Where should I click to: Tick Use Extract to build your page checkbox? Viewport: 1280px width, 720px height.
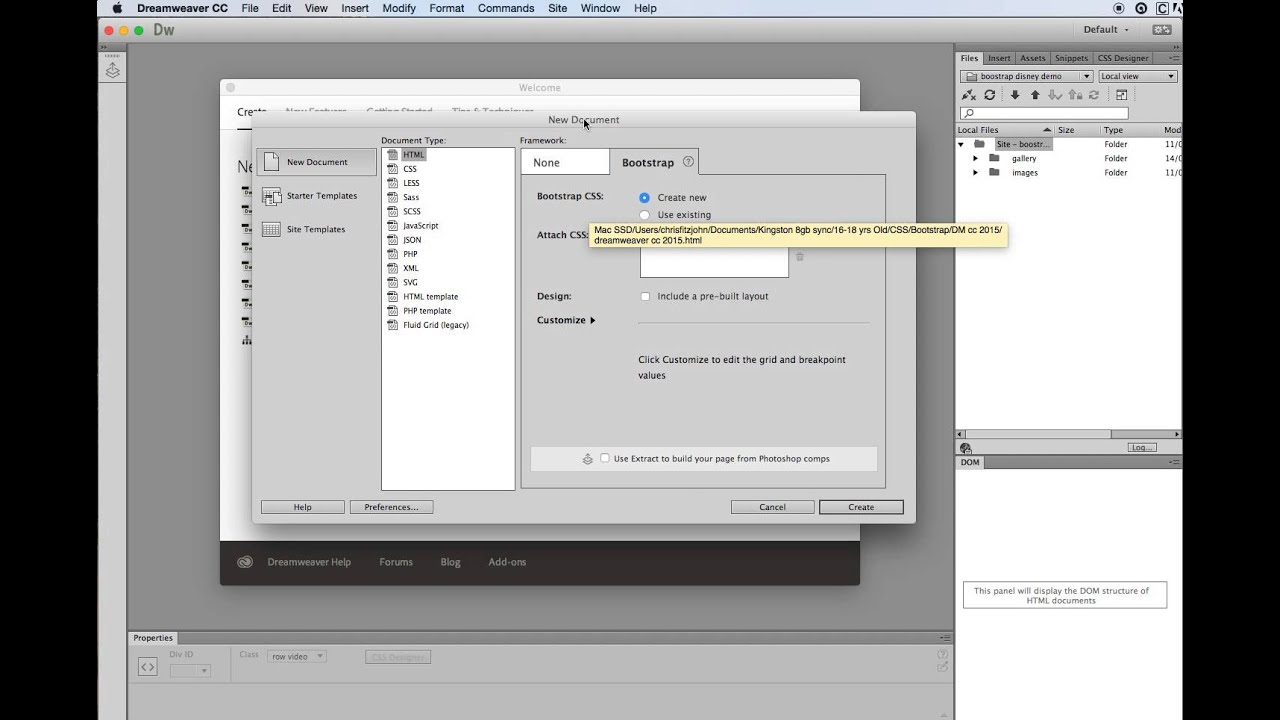pos(604,458)
